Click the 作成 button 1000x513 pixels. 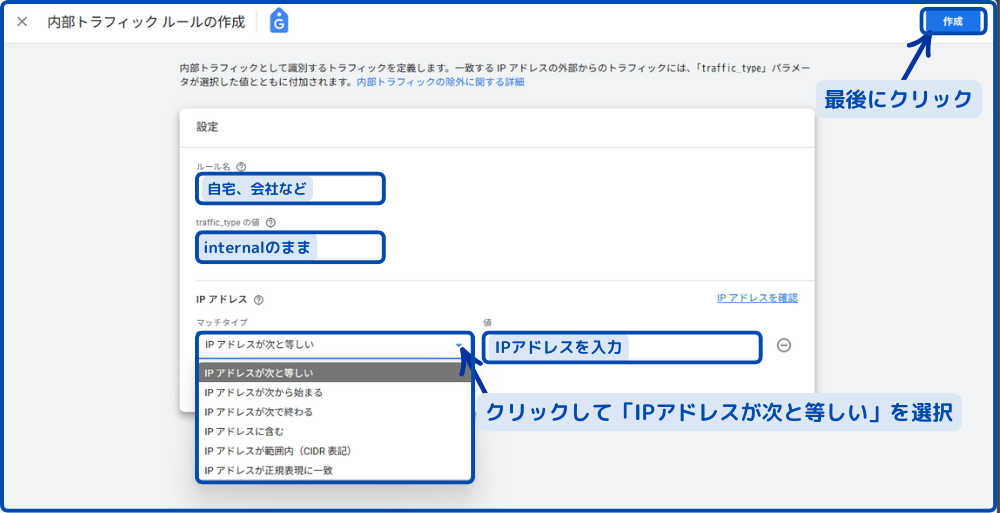pyautogui.click(x=952, y=21)
